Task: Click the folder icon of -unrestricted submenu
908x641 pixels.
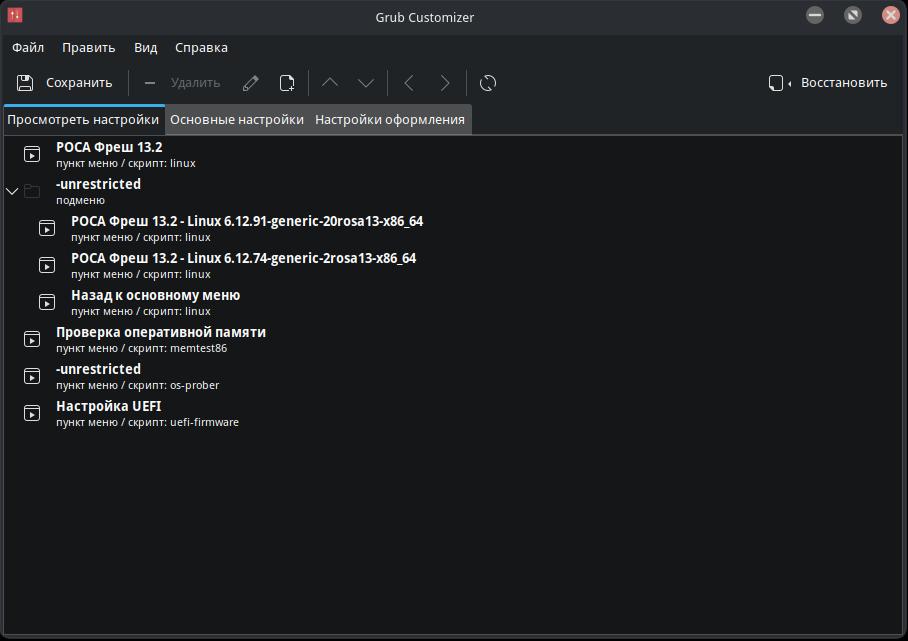Action: pyautogui.click(x=32, y=191)
